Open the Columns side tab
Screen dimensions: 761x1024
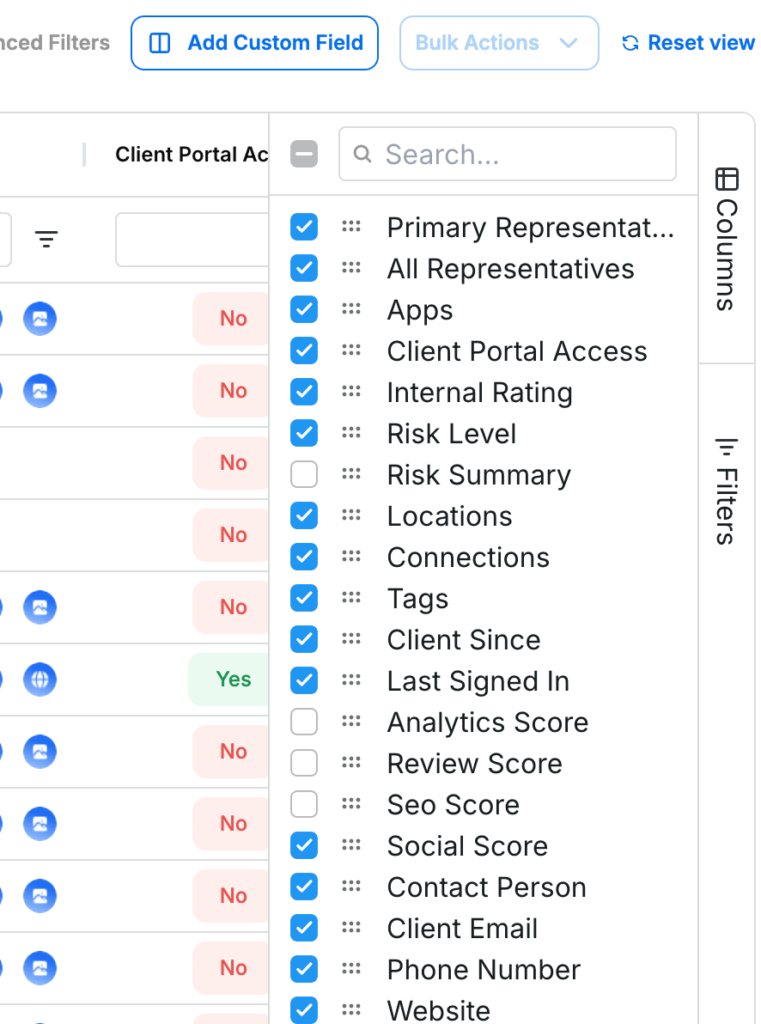click(727, 239)
